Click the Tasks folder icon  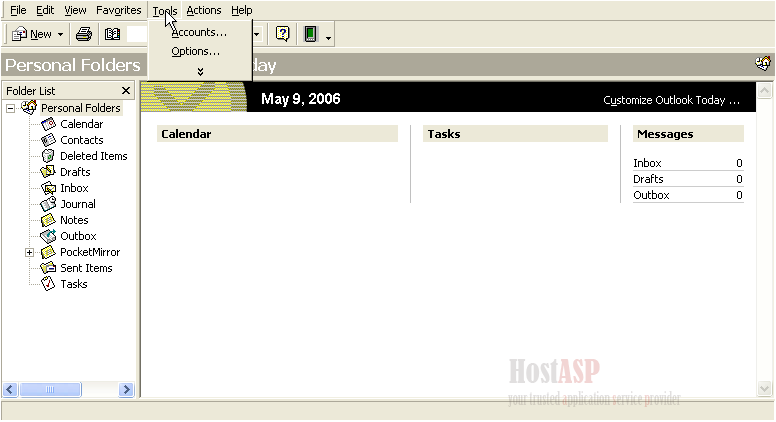coord(48,284)
